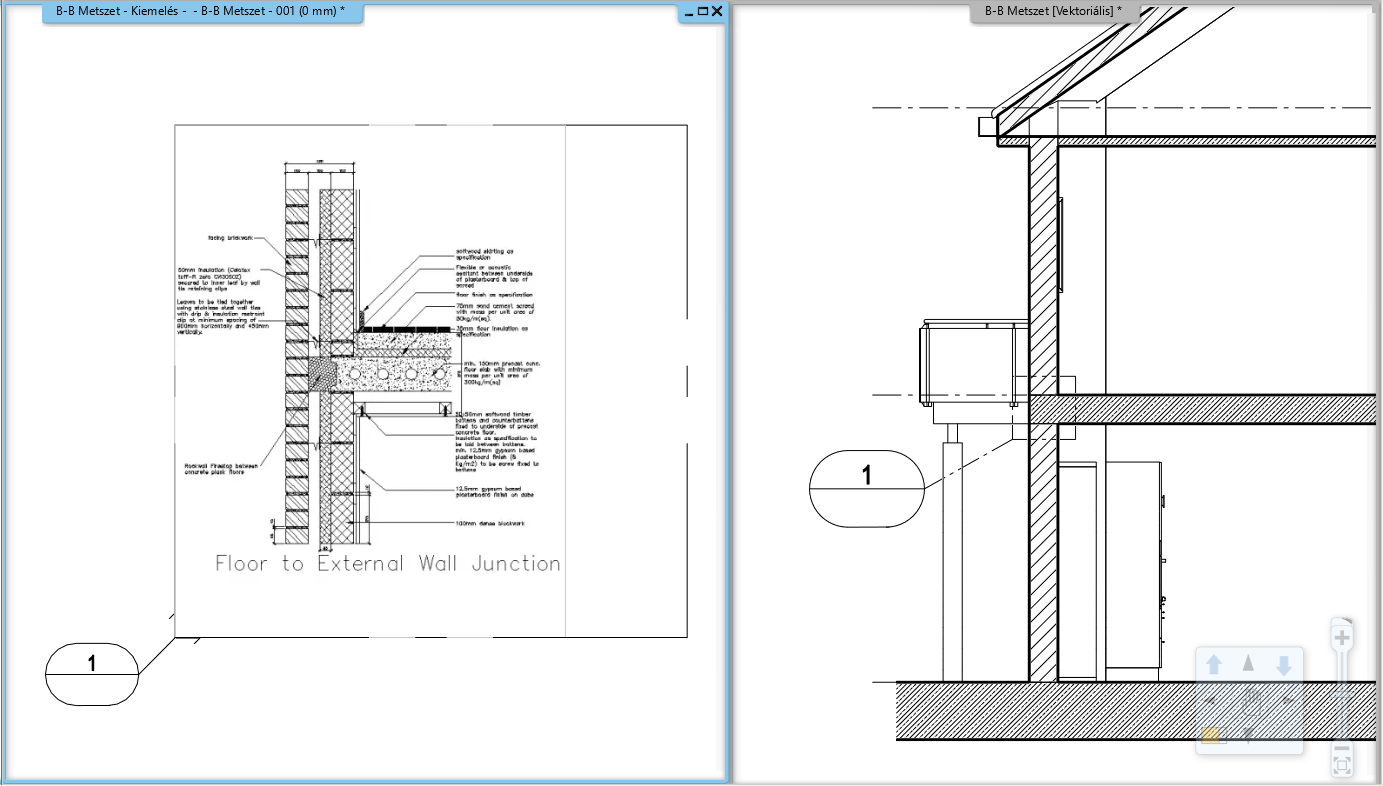This screenshot has height=786, width=1383.
Task: Click the blue down arrow in navigator
Action: click(x=1284, y=665)
